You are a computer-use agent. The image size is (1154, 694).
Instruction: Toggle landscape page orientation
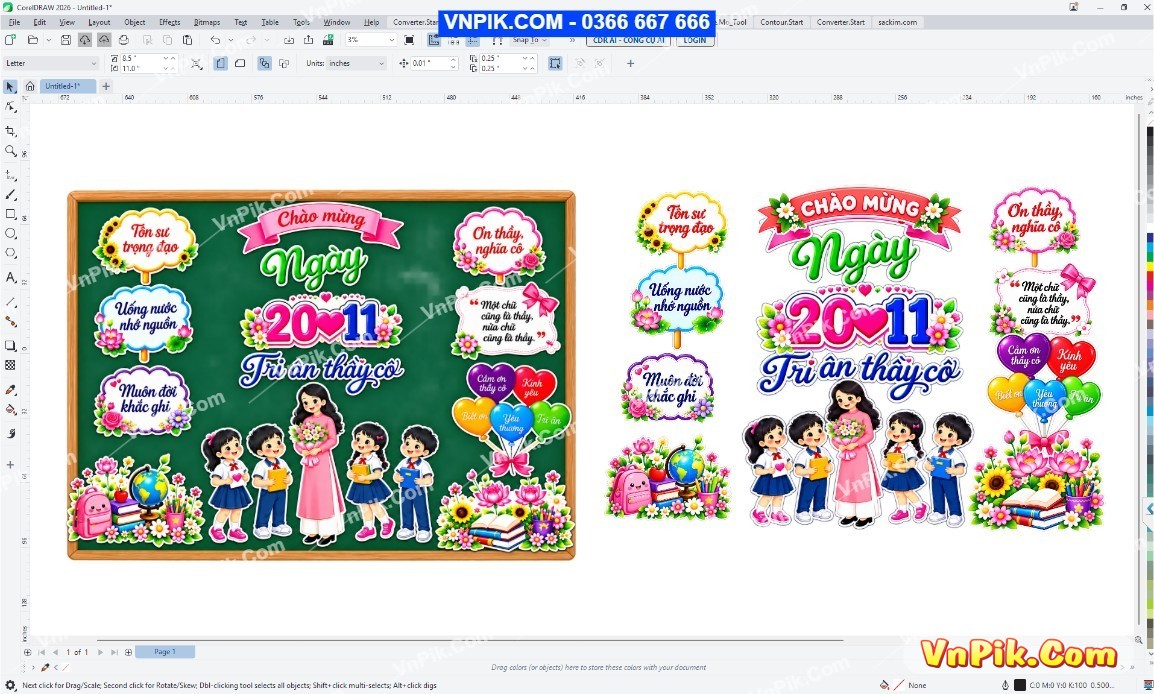240,63
